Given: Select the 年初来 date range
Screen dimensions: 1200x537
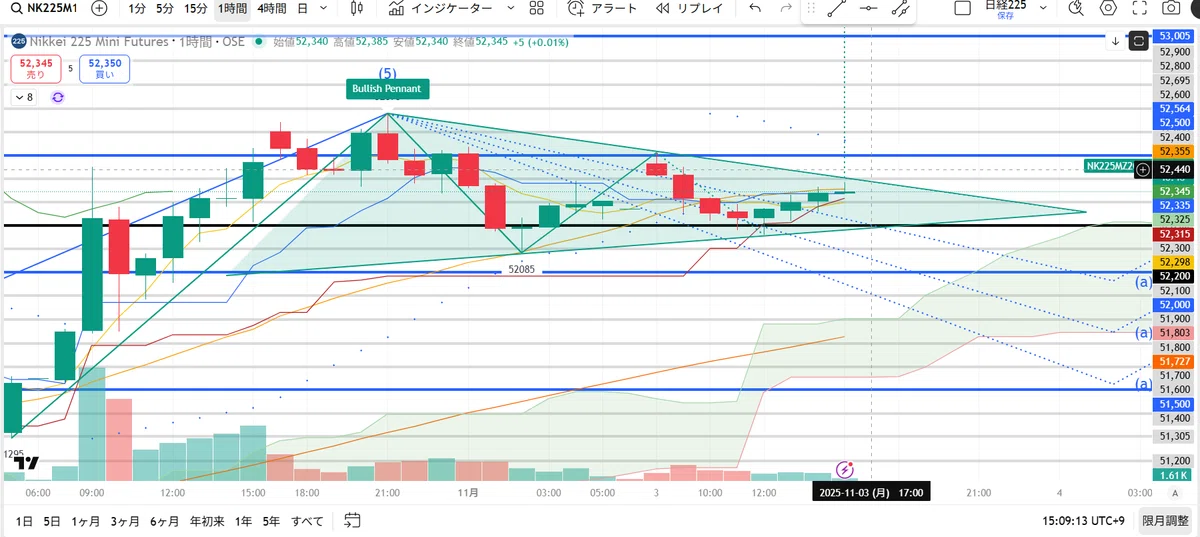Looking at the screenshot, I should [207, 521].
